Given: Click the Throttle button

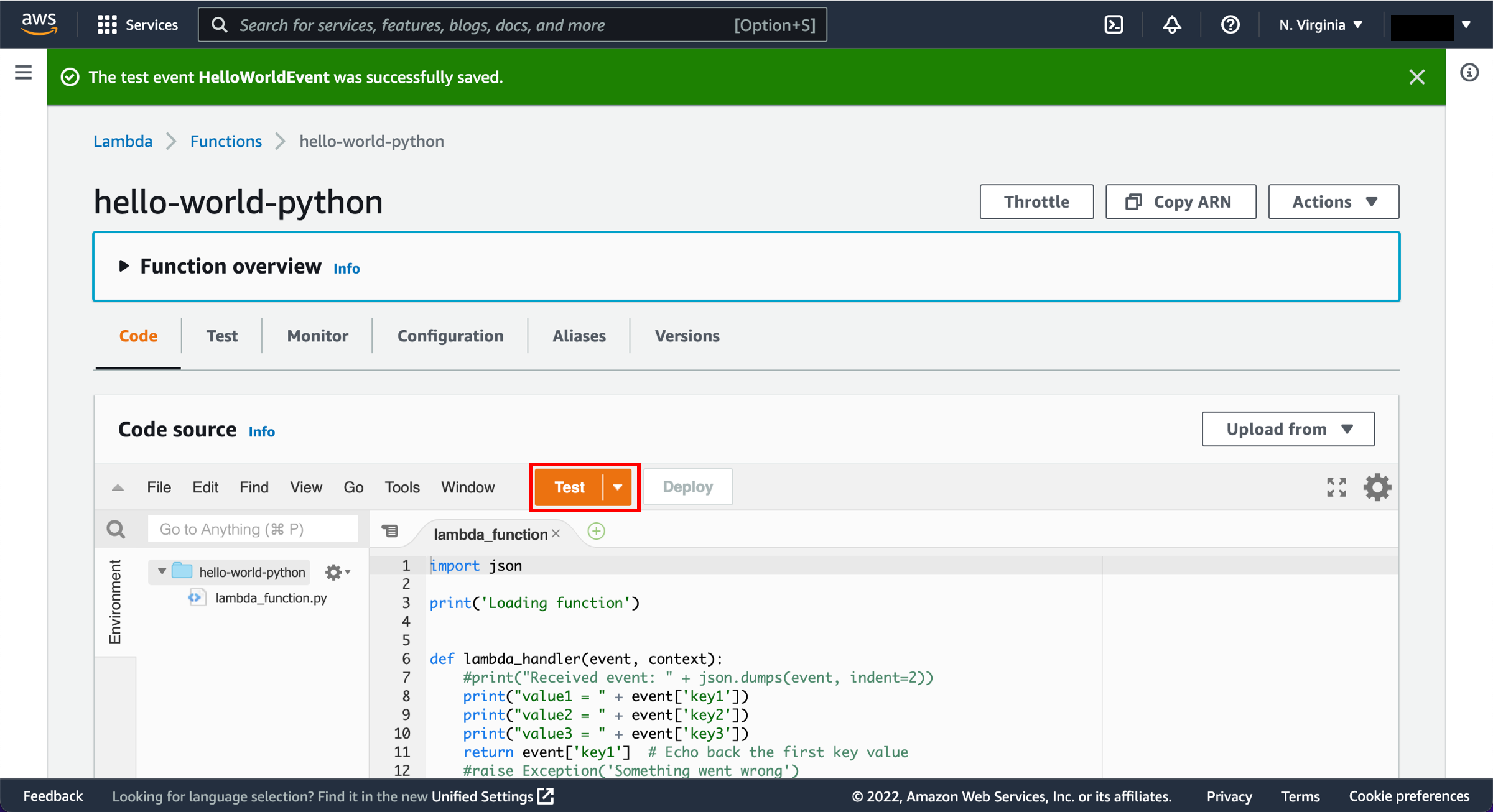Looking at the screenshot, I should 1037,201.
